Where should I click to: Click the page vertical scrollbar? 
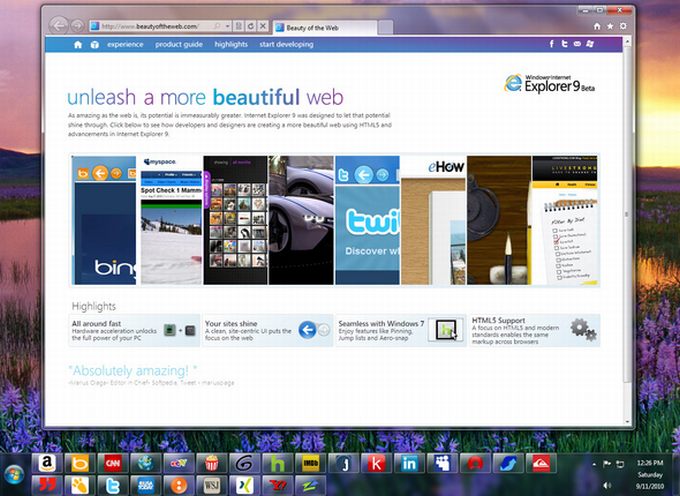pyautogui.click(x=627, y=215)
